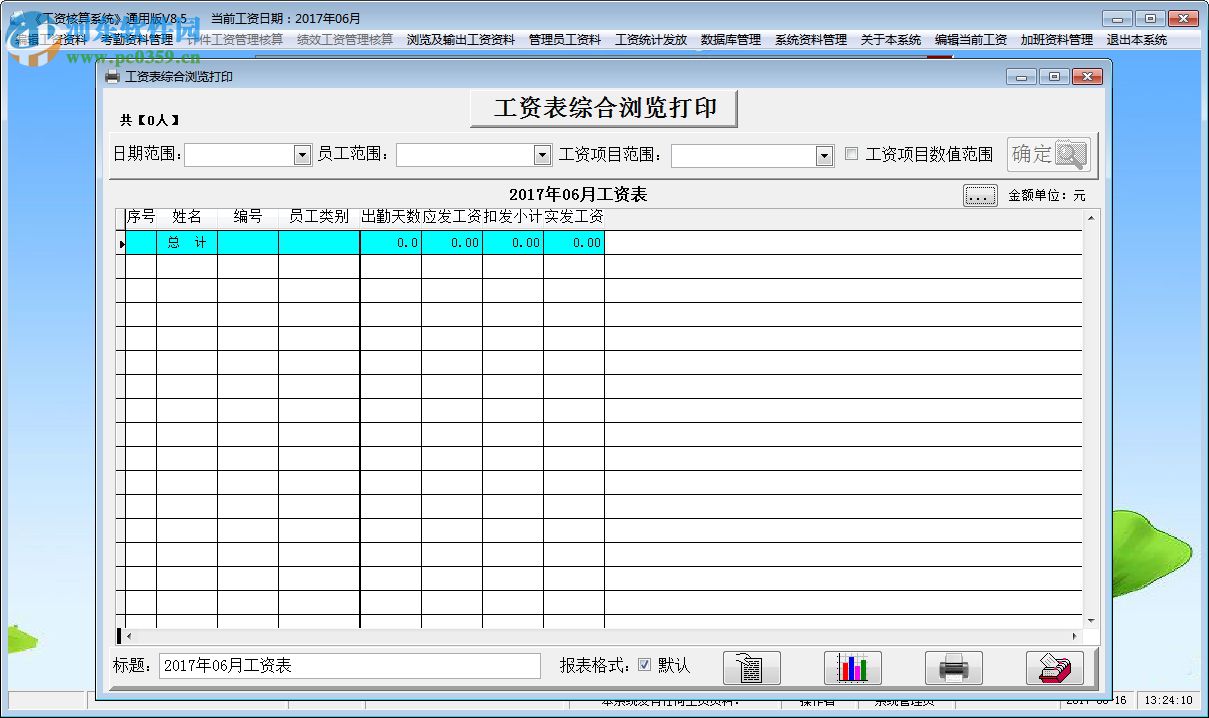Image resolution: width=1209 pixels, height=718 pixels.
Task: Open the 数据库管理 menu
Action: coord(731,40)
